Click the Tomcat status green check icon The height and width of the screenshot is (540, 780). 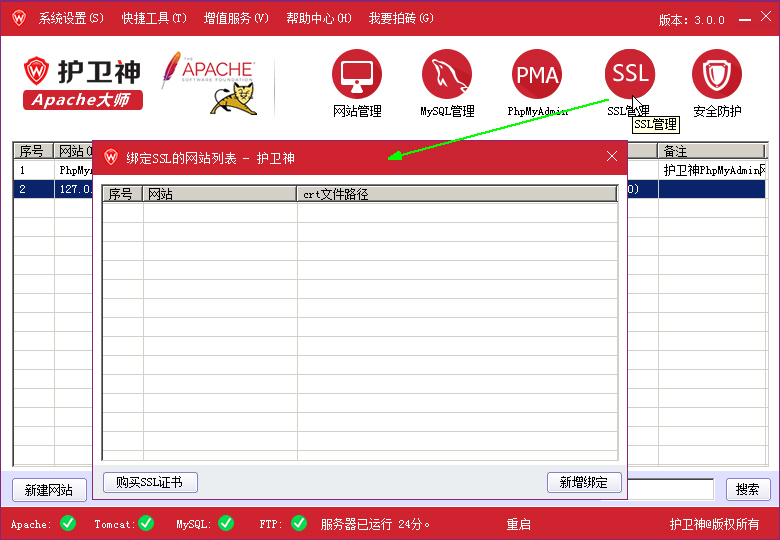coord(146,523)
